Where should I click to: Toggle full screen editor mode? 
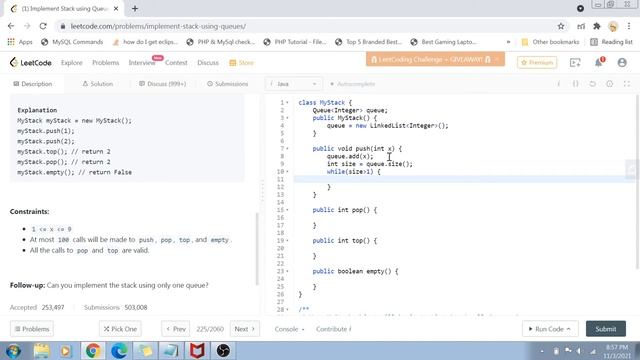click(x=627, y=84)
